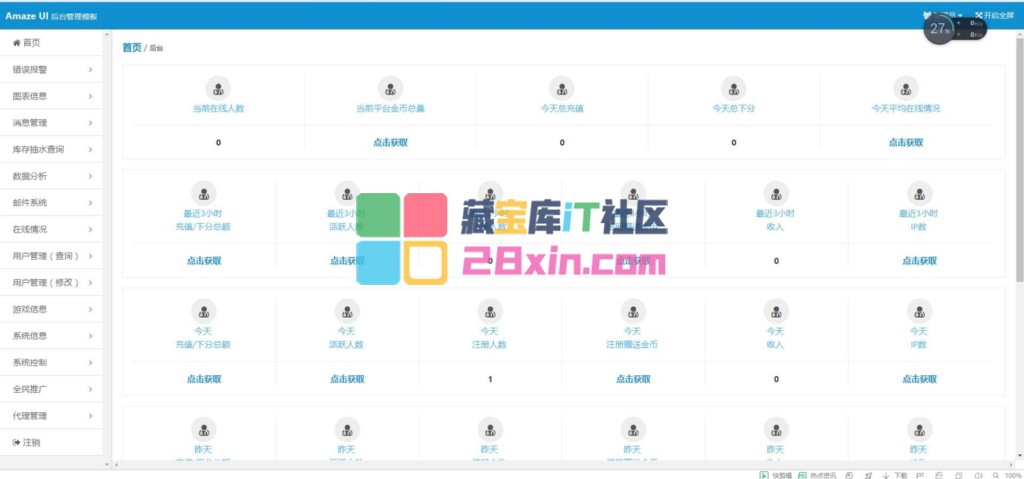
Task: Click the horizontal scrollbar right arrow
Action: (x=1010, y=465)
